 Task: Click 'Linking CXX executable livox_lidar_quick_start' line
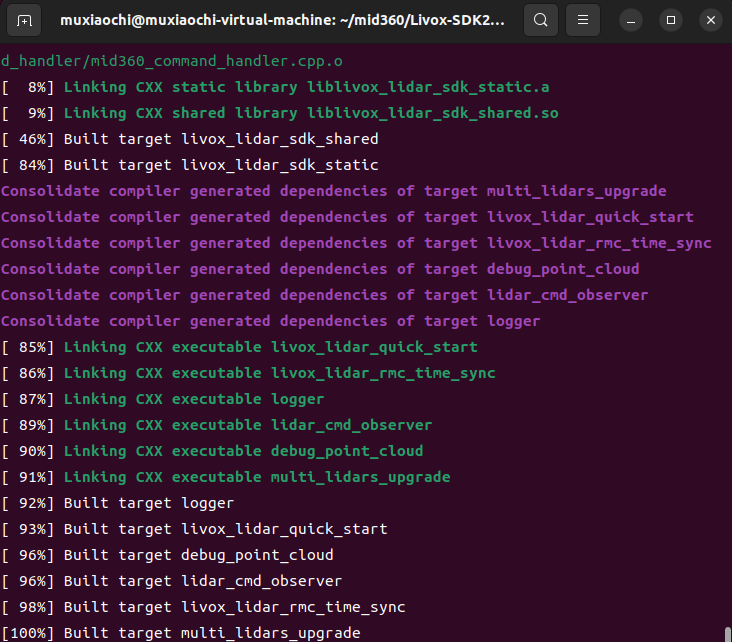[x=270, y=347]
